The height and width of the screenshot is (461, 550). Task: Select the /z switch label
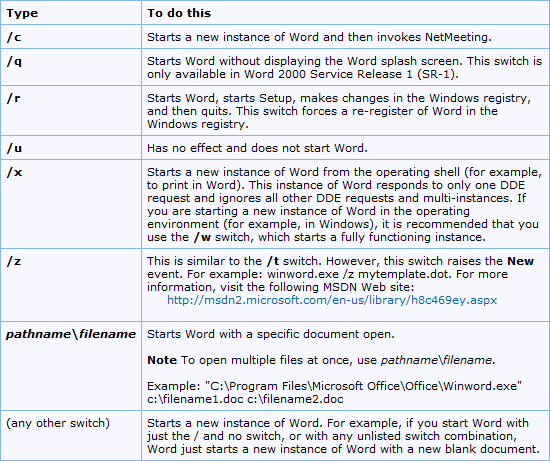14,261
